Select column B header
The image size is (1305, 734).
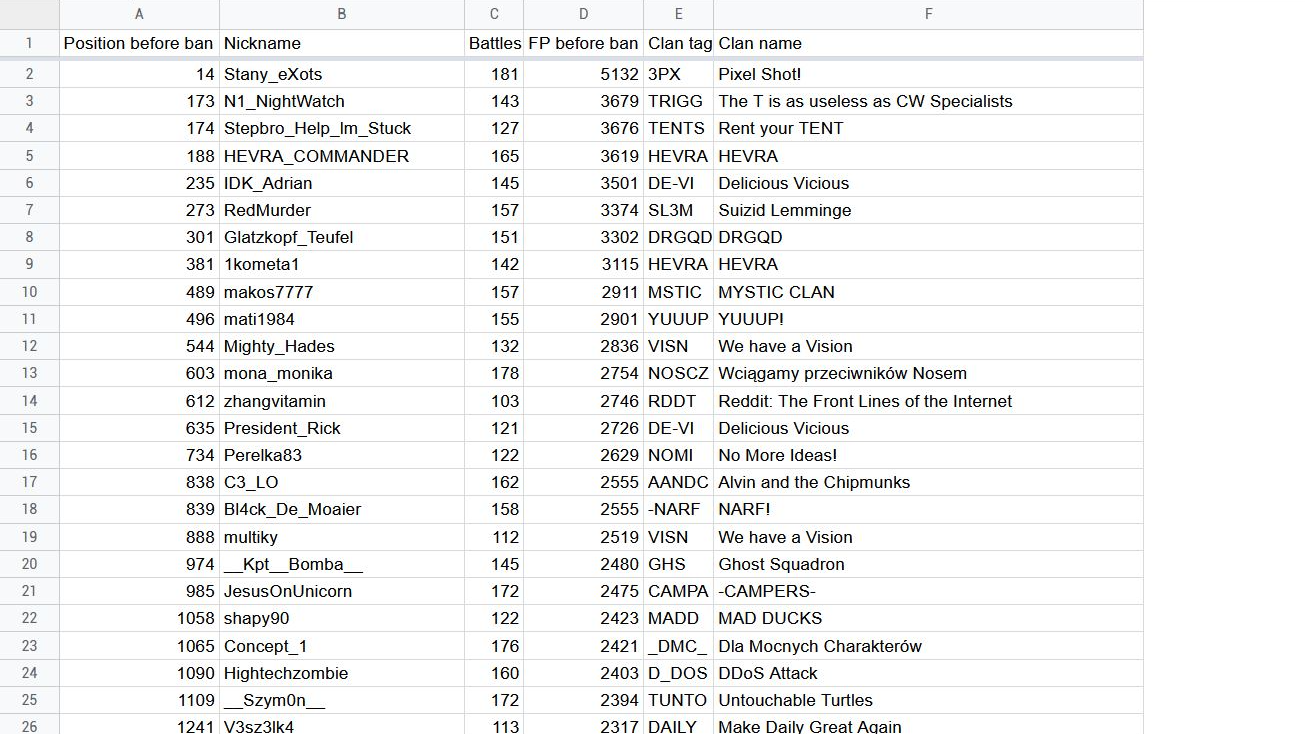(342, 14)
